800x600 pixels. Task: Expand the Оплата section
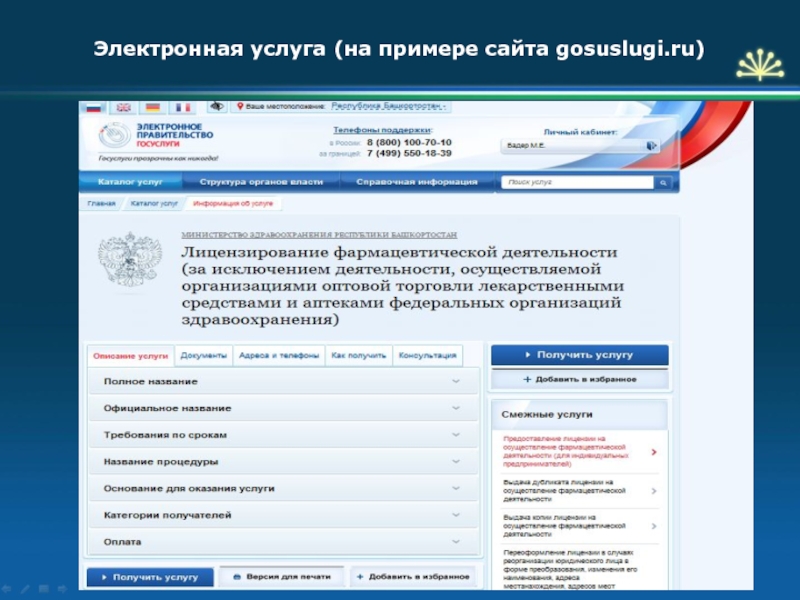284,542
